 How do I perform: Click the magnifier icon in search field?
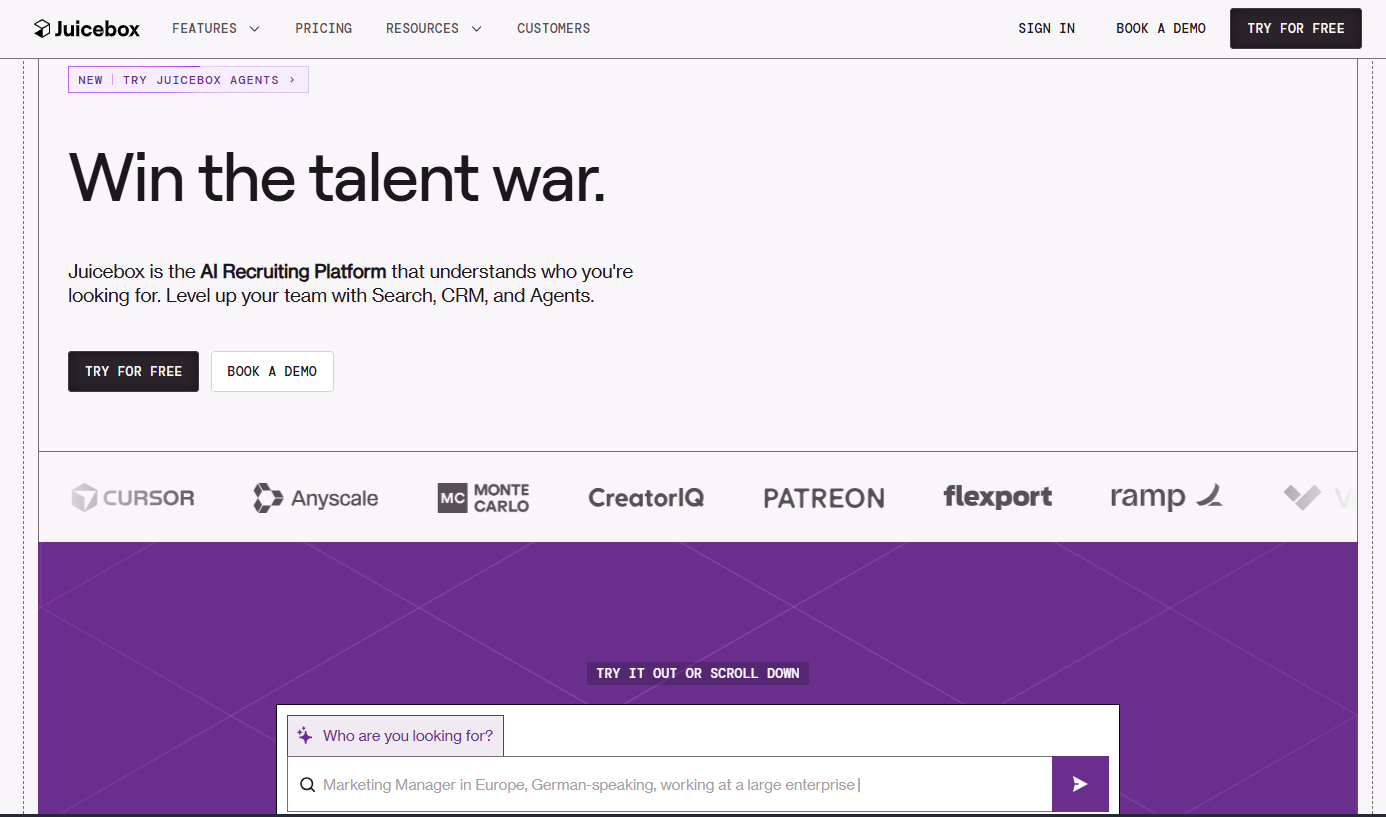(x=307, y=785)
